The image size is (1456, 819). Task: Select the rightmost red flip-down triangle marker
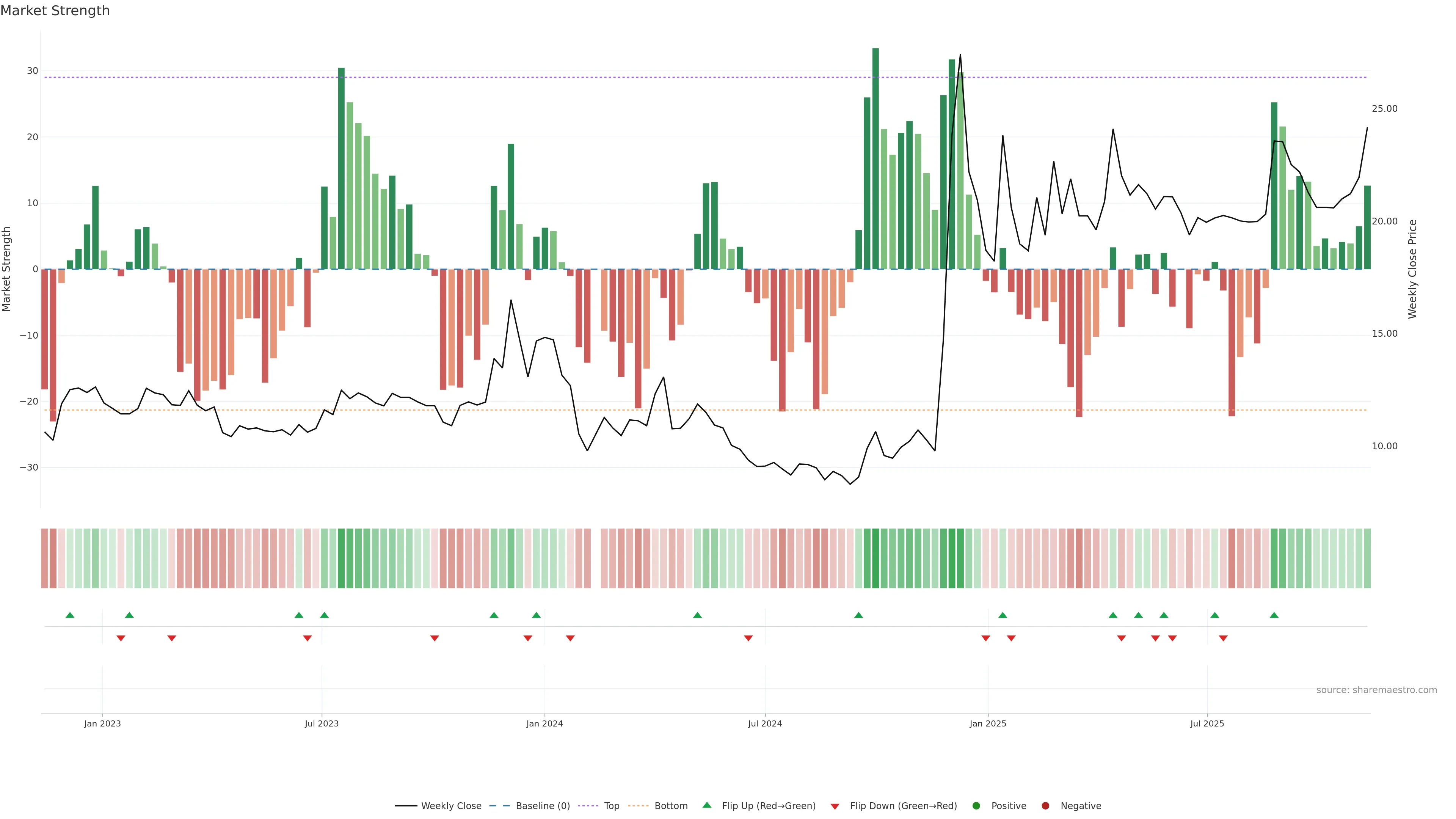(1223, 638)
